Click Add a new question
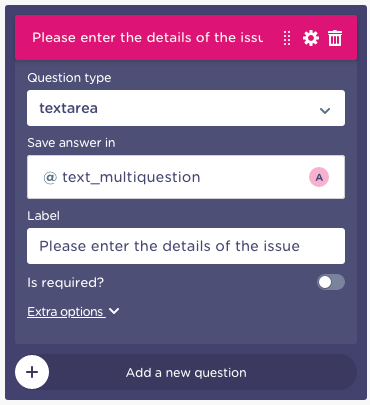Image resolution: width=370 pixels, height=405 pixels. coord(186,372)
